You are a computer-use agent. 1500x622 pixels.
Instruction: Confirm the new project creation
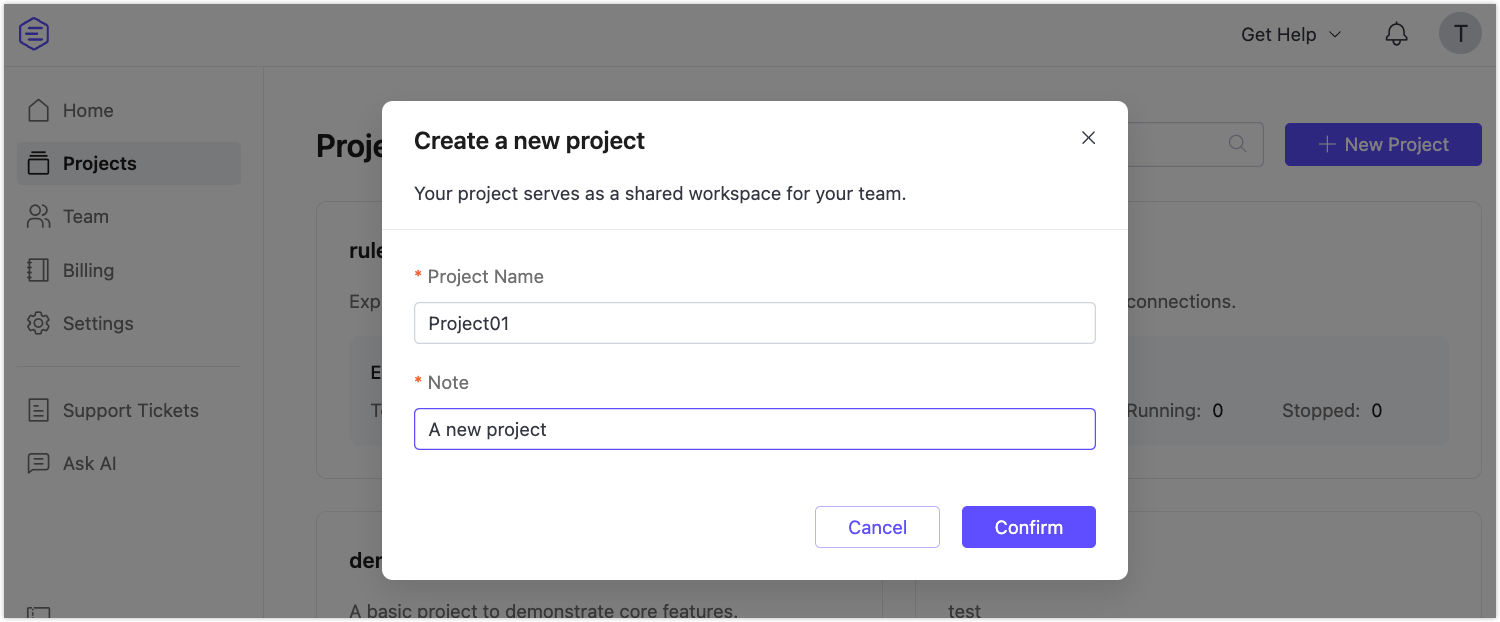(x=1028, y=527)
